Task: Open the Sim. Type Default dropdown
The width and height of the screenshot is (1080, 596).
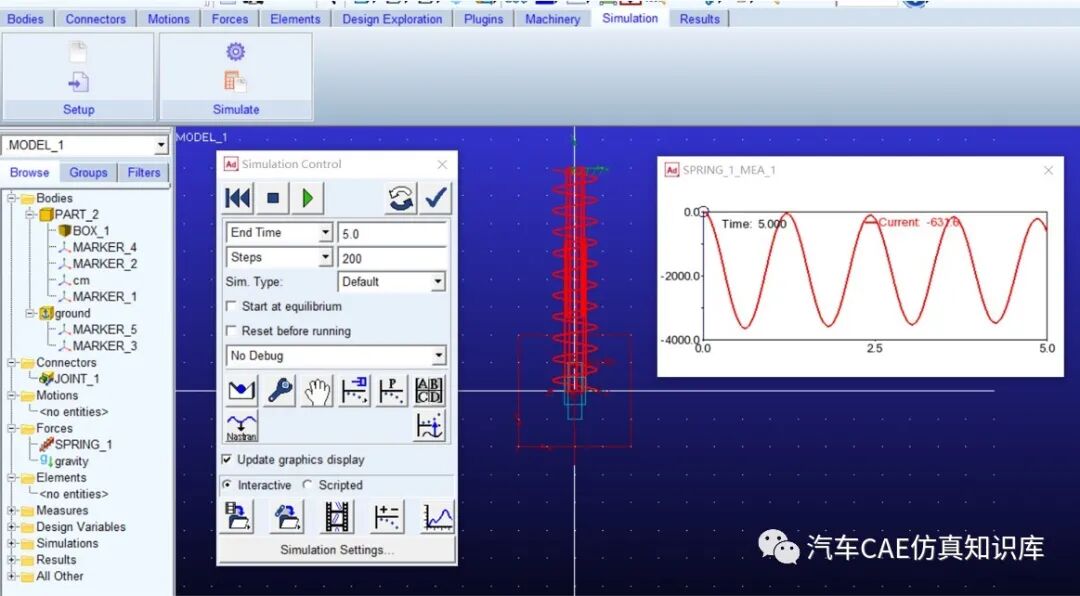Action: click(x=438, y=282)
